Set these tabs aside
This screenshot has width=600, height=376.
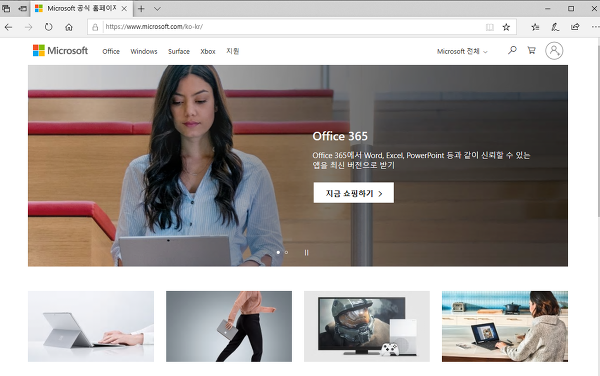pos(23,8)
